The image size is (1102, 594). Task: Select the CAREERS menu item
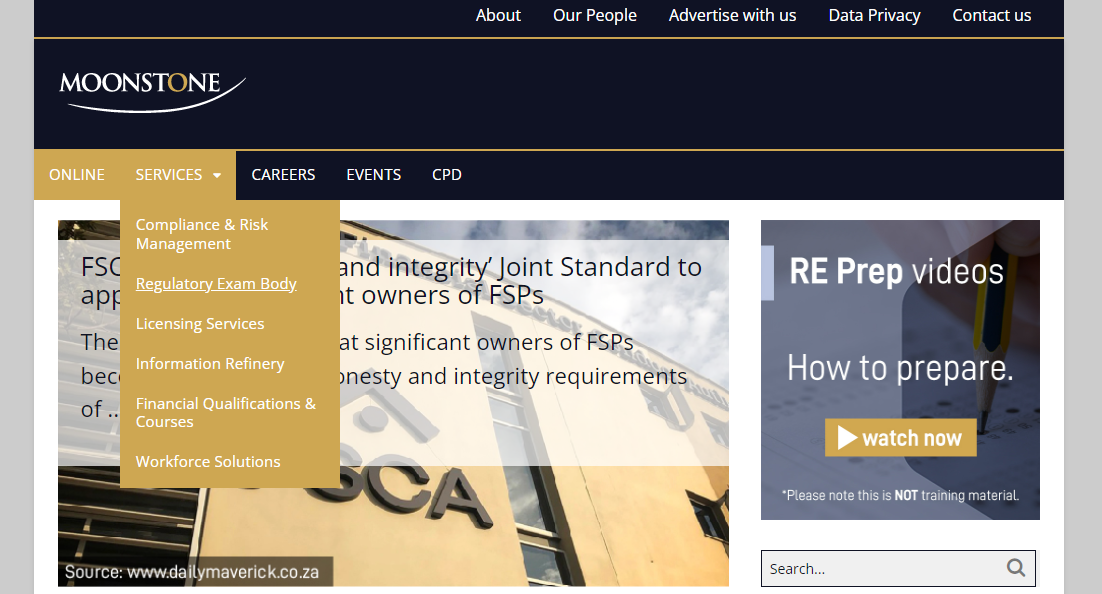pos(283,174)
